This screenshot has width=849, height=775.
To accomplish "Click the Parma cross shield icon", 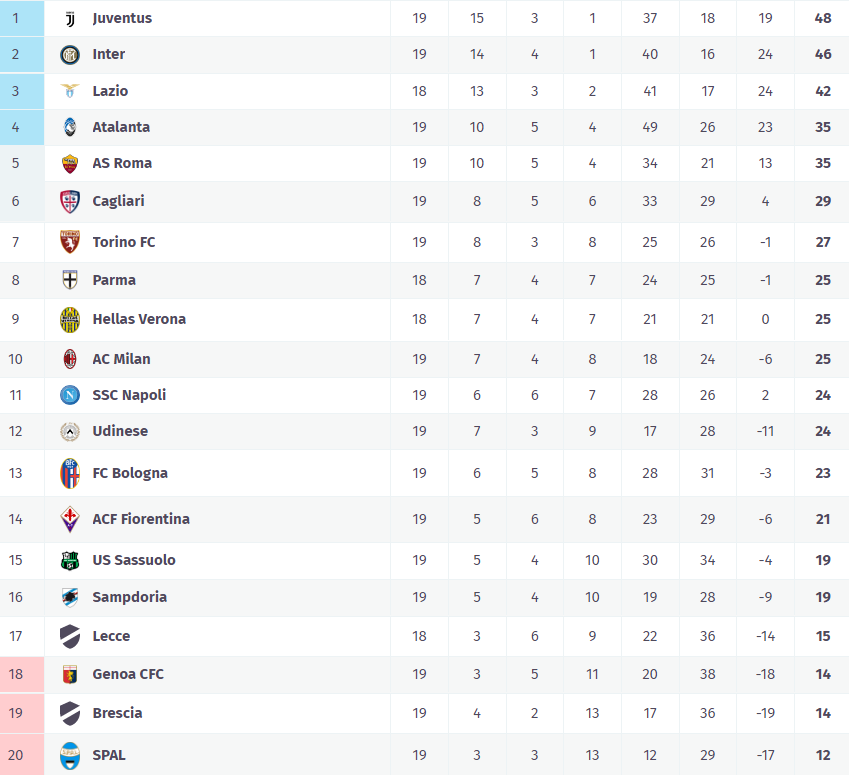I will [69, 280].
